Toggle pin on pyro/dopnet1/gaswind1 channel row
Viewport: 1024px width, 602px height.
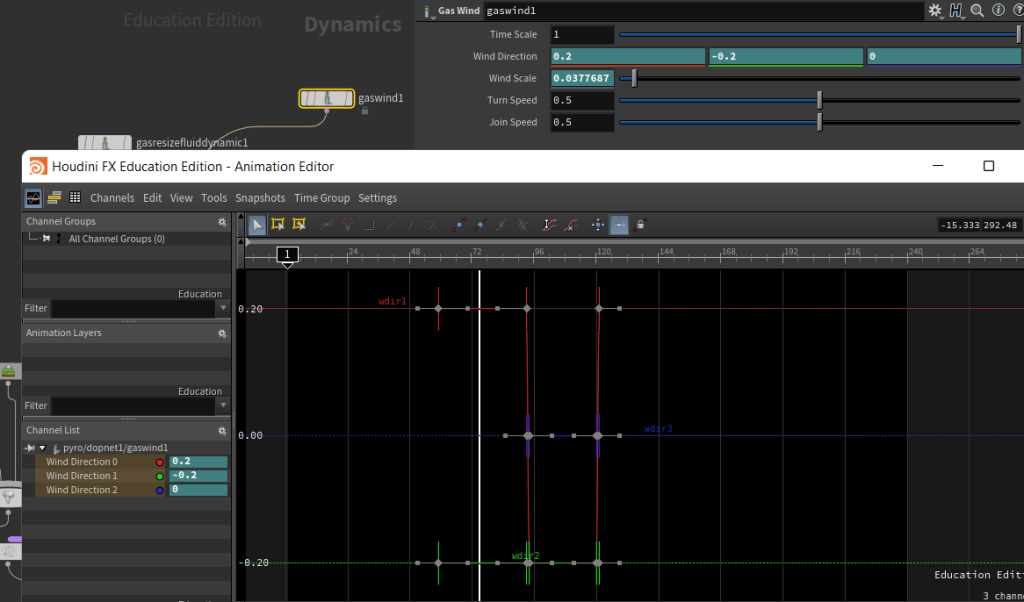[30, 448]
